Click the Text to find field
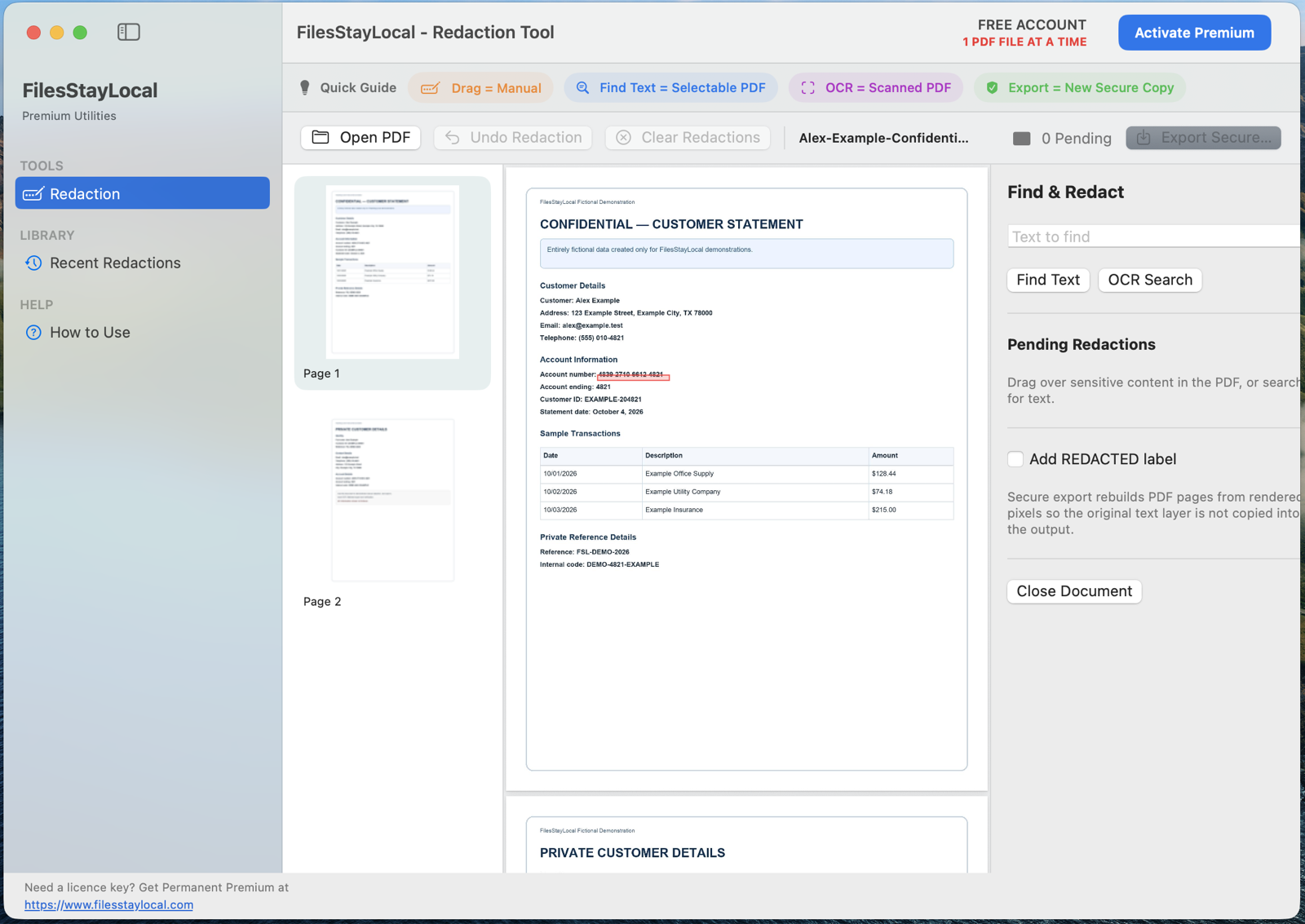Viewport: 1305px width, 924px height. pyautogui.click(x=1153, y=237)
